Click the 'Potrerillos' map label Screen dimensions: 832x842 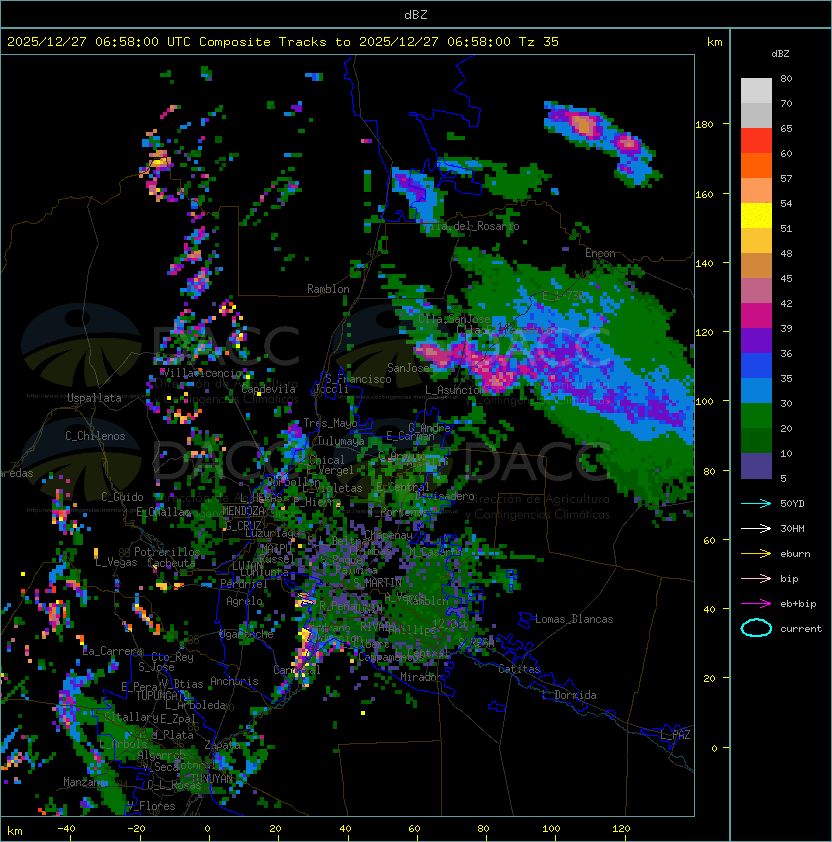[167, 552]
